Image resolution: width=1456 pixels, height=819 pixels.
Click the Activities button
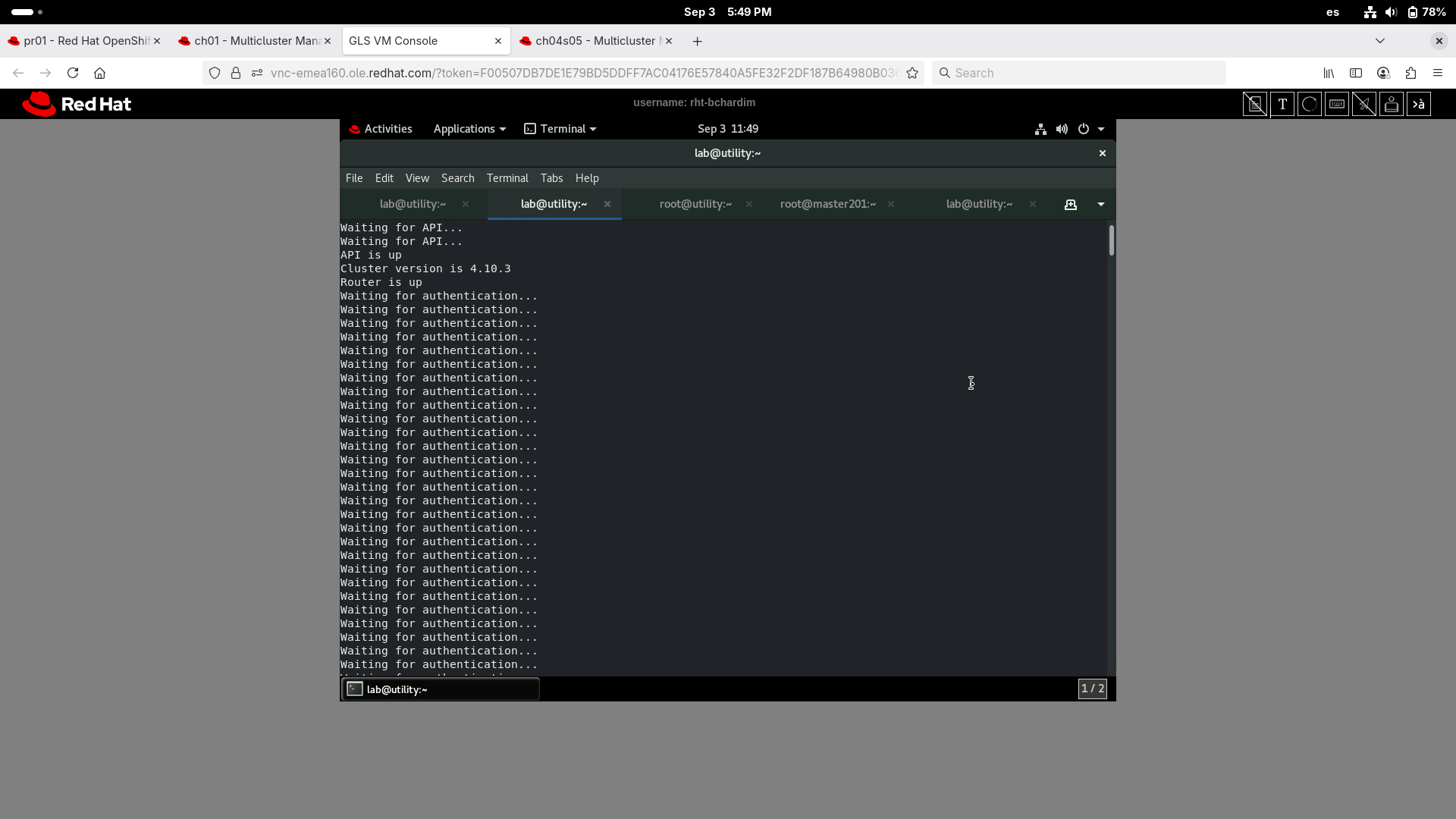point(381,129)
